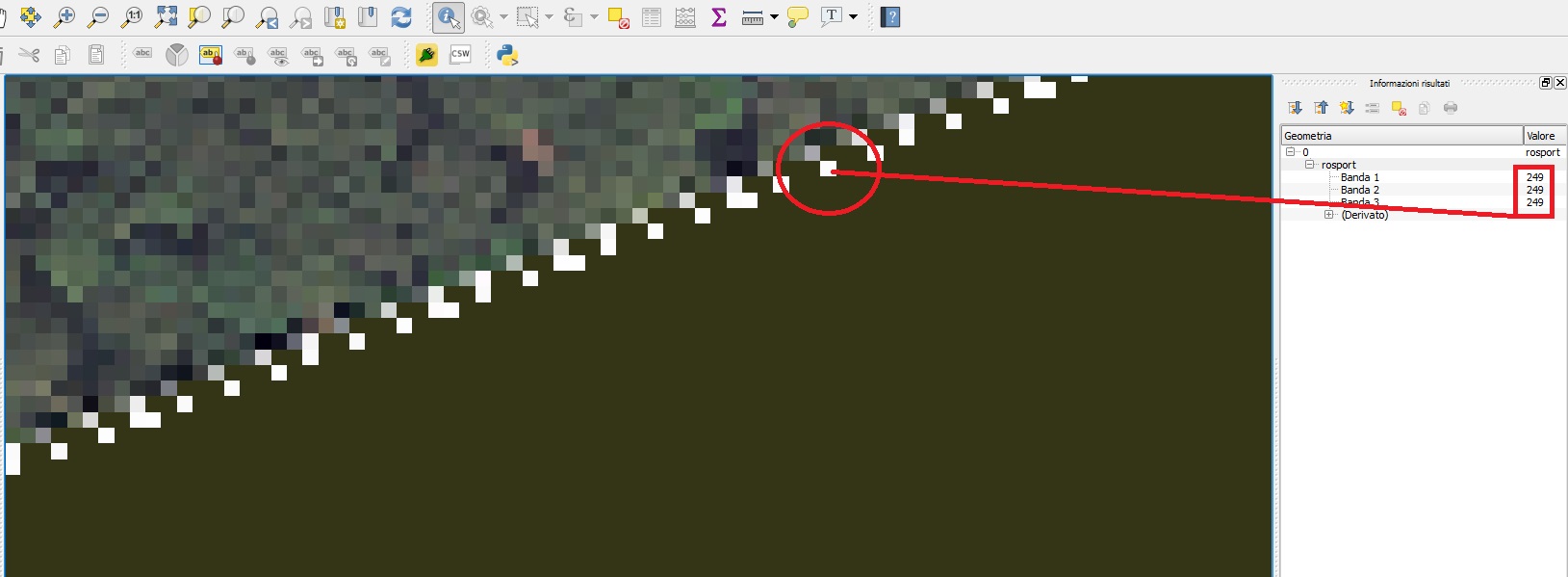Undock the Informazioni risultati panel
This screenshot has width=1568, height=577.
tap(1546, 83)
